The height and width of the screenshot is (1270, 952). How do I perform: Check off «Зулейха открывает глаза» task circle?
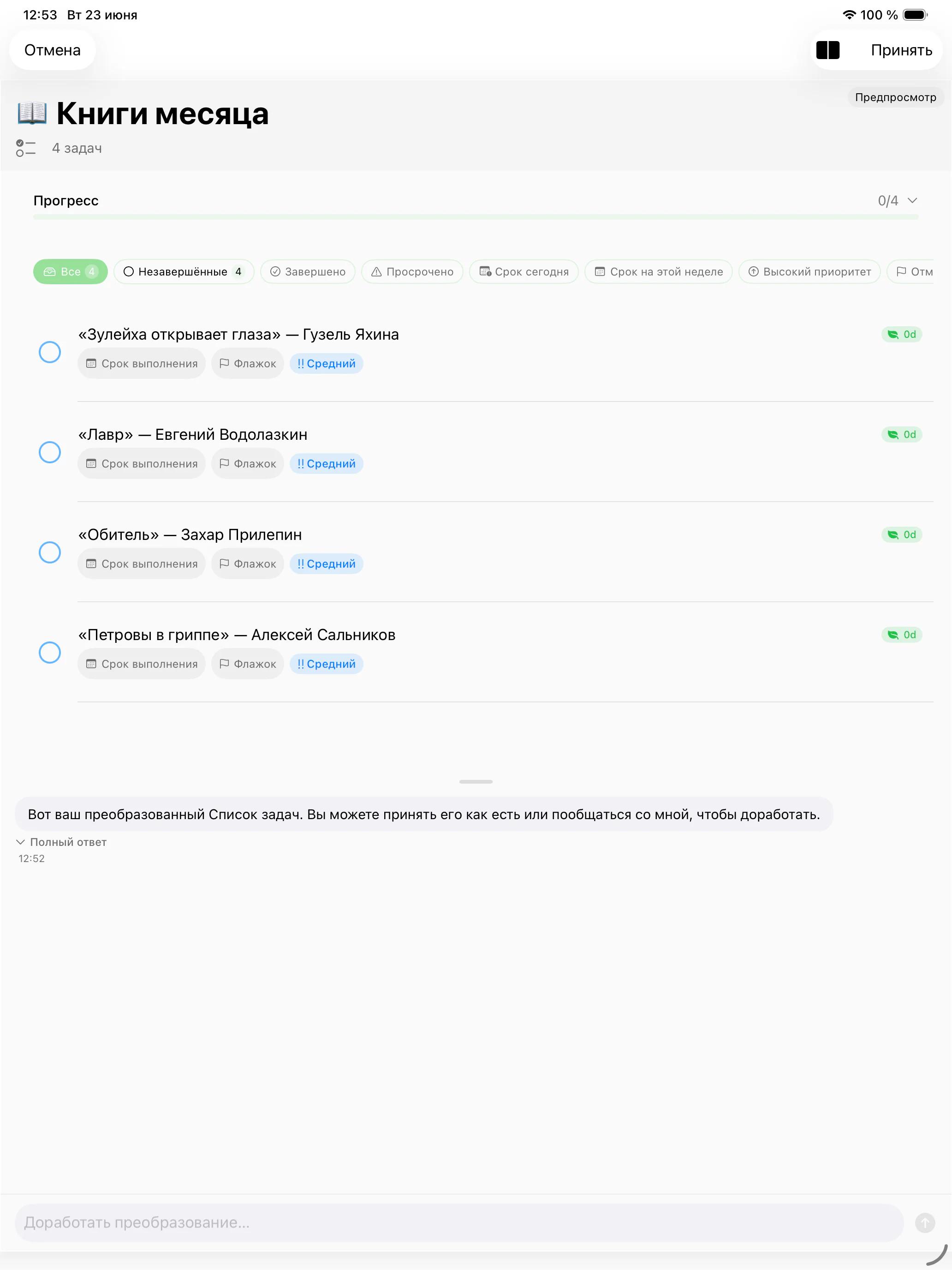50,352
